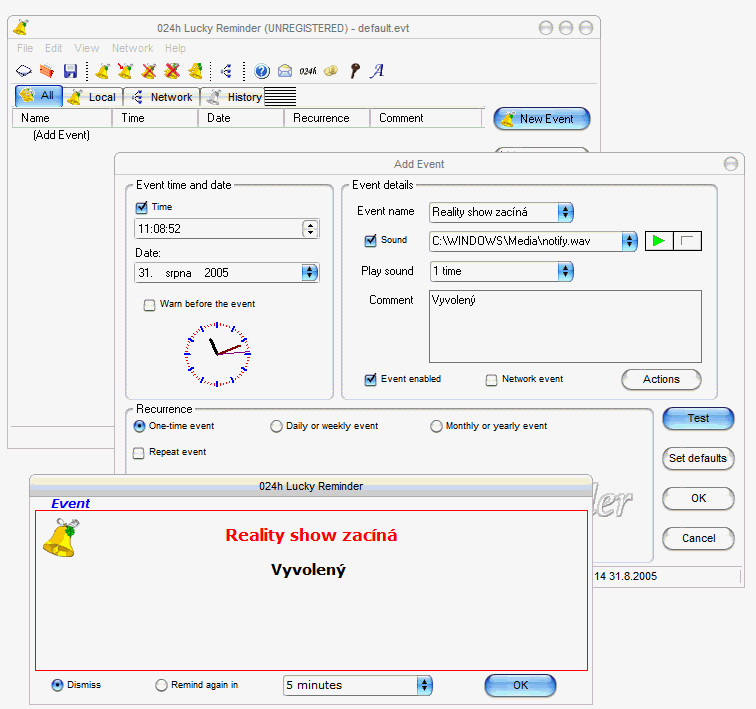
Task: Click the Save floppy disk icon
Action: 70,71
